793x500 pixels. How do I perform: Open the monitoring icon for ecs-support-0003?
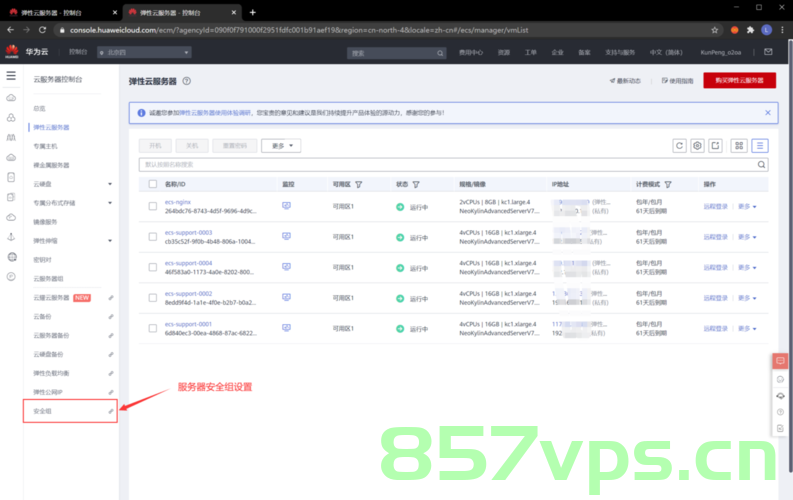(286, 236)
